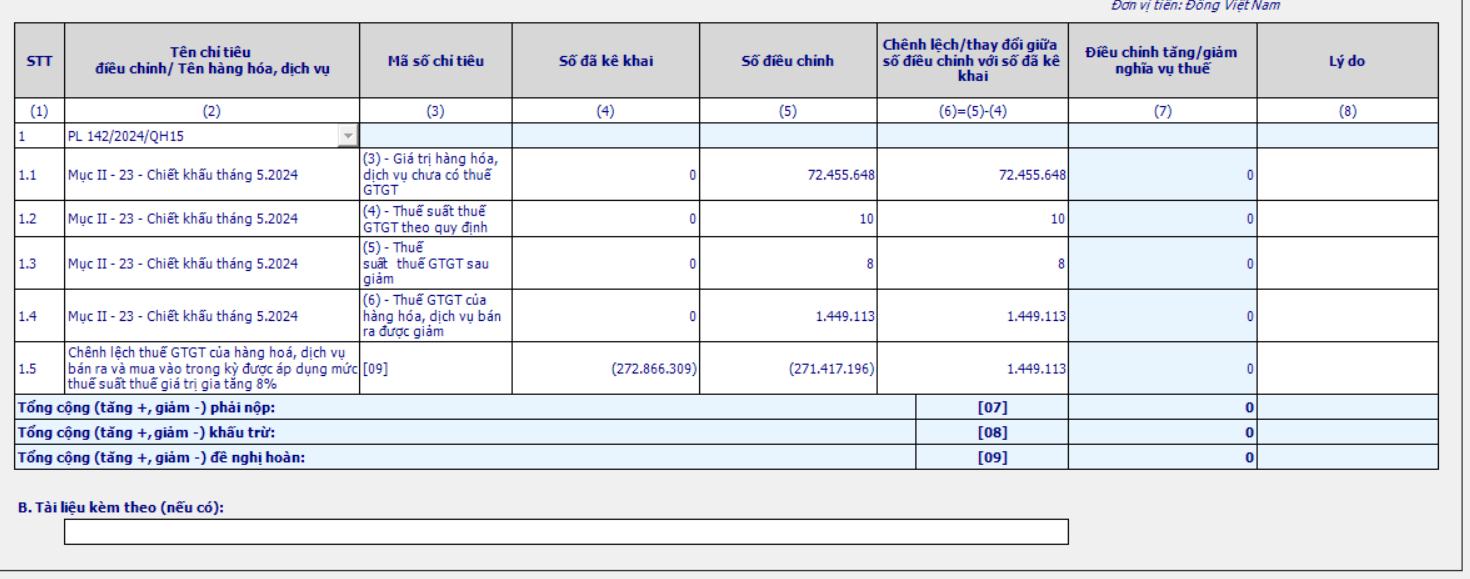This screenshot has height=579, width=1470.
Task: Open the PL 142/2024/QH15 dropdown arrow
Action: (x=348, y=135)
